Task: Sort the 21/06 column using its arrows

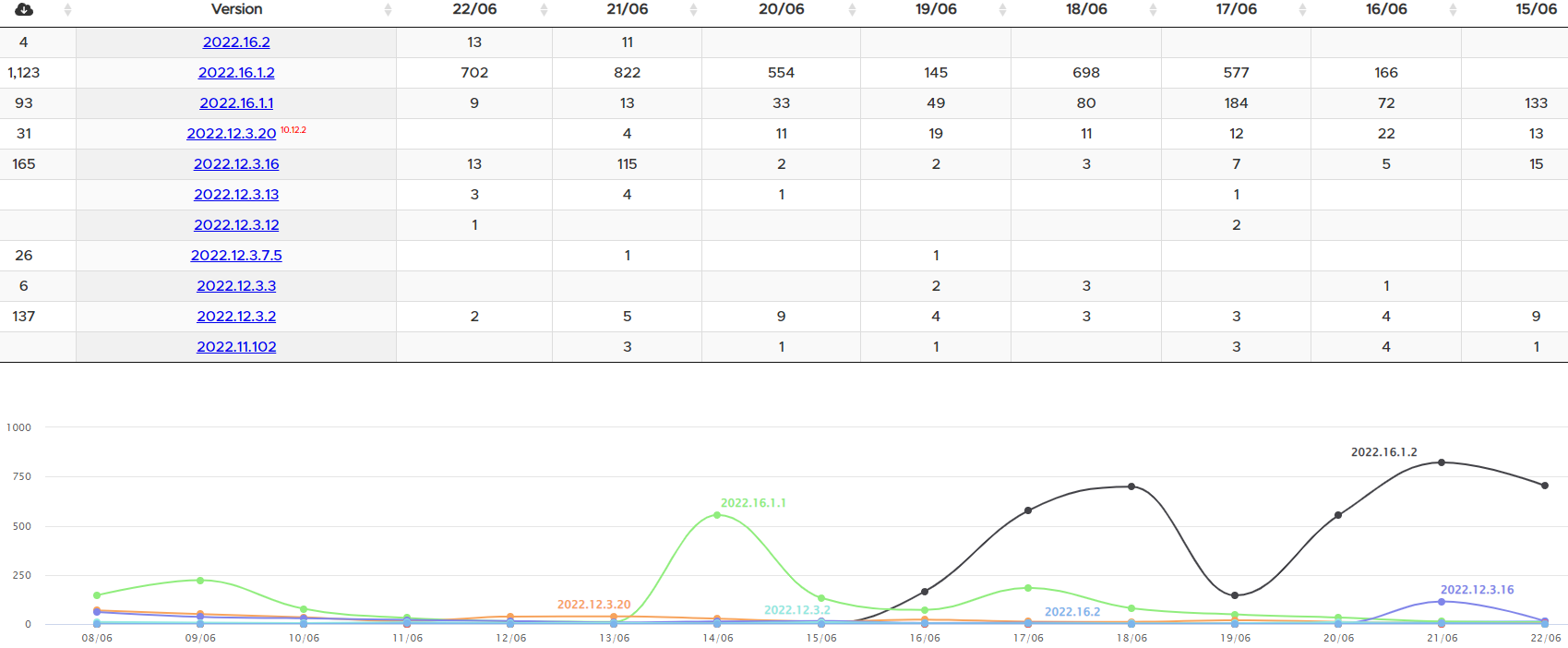Action: click(x=693, y=9)
